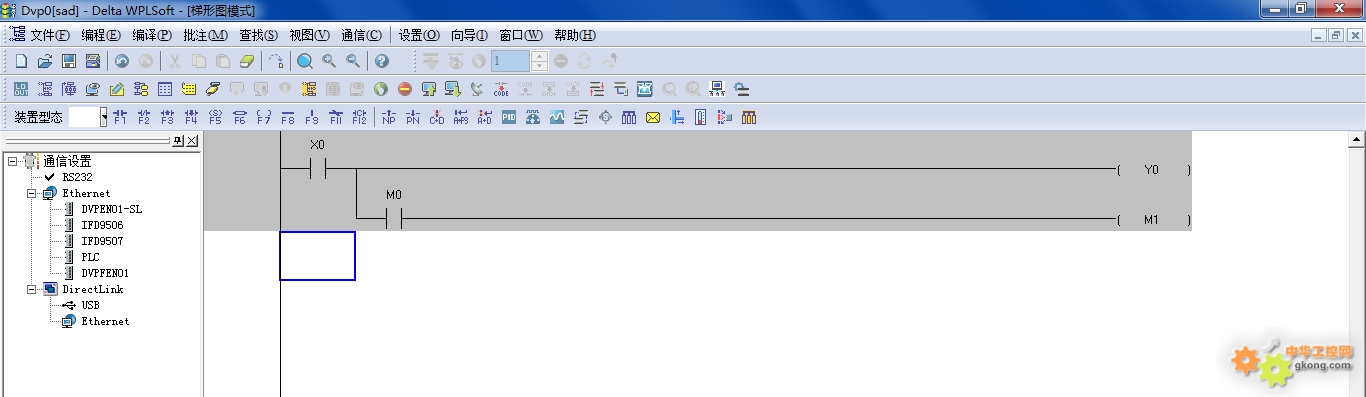
Task: Pin the communication settings panel
Action: [178, 141]
